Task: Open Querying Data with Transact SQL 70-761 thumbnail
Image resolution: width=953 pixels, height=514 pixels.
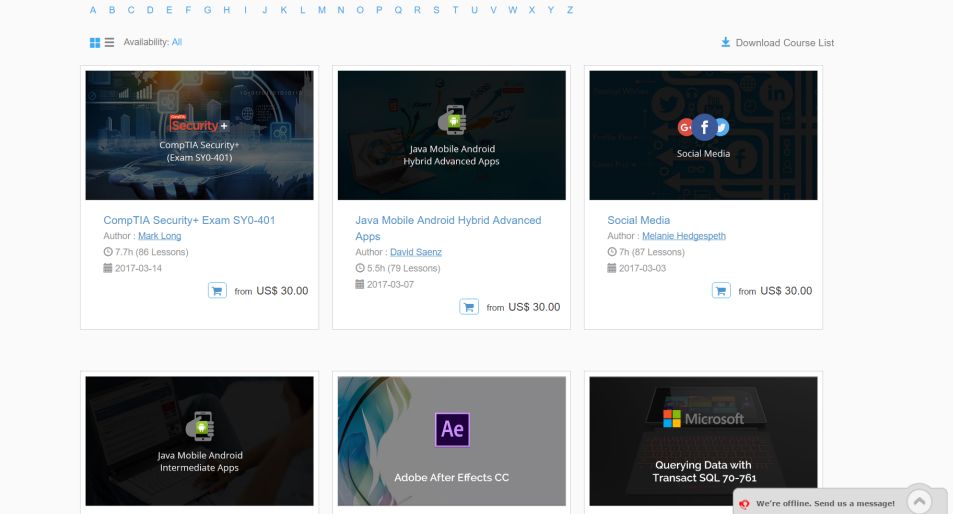Action: [x=703, y=441]
